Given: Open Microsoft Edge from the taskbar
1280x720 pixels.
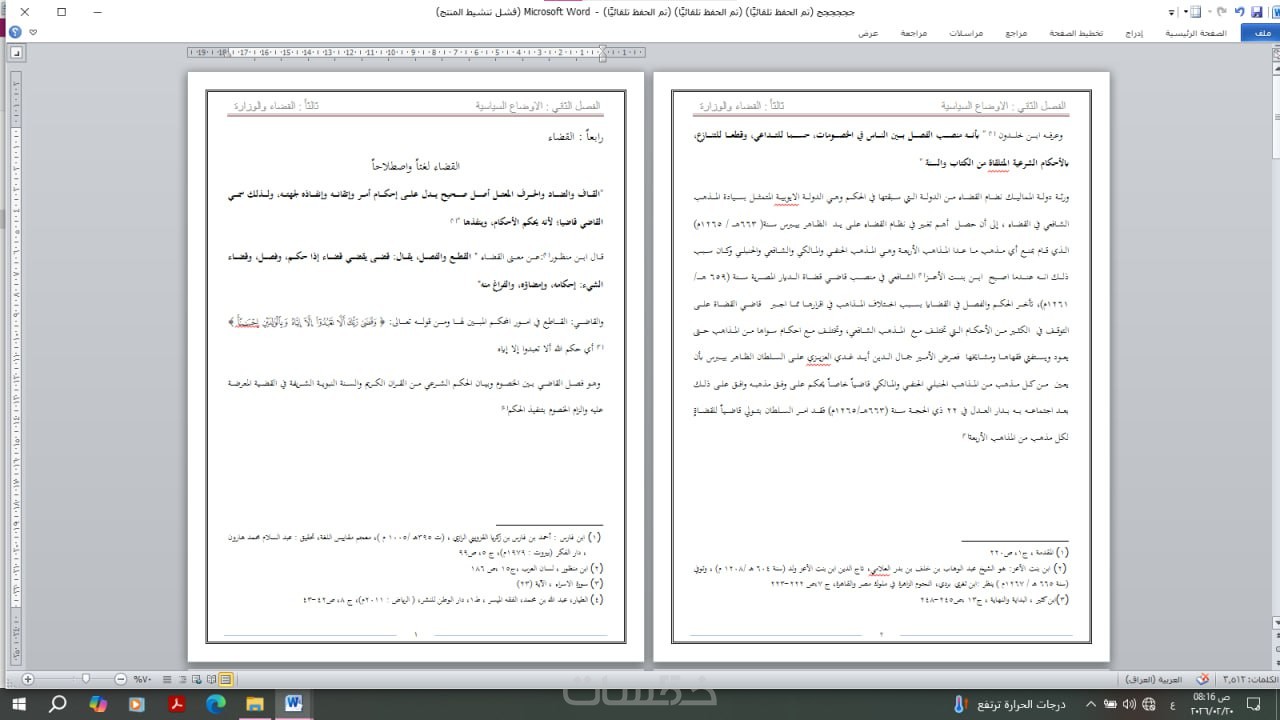Looking at the screenshot, I should pos(215,704).
